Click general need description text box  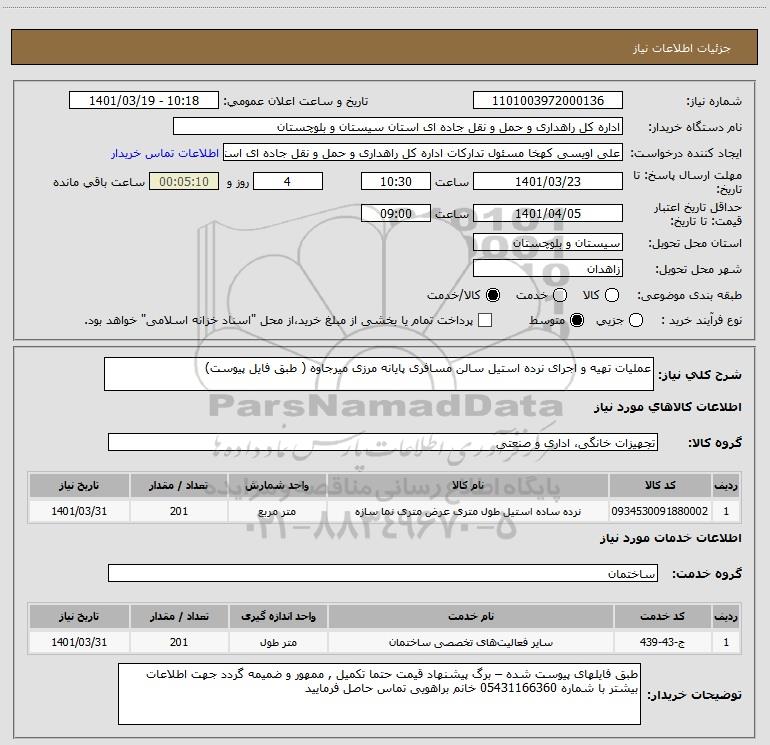[379, 374]
